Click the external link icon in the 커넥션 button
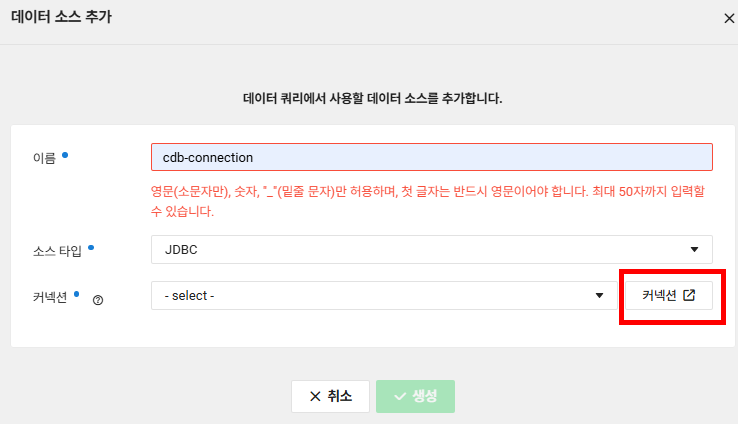This screenshot has width=738, height=424. click(x=689, y=295)
